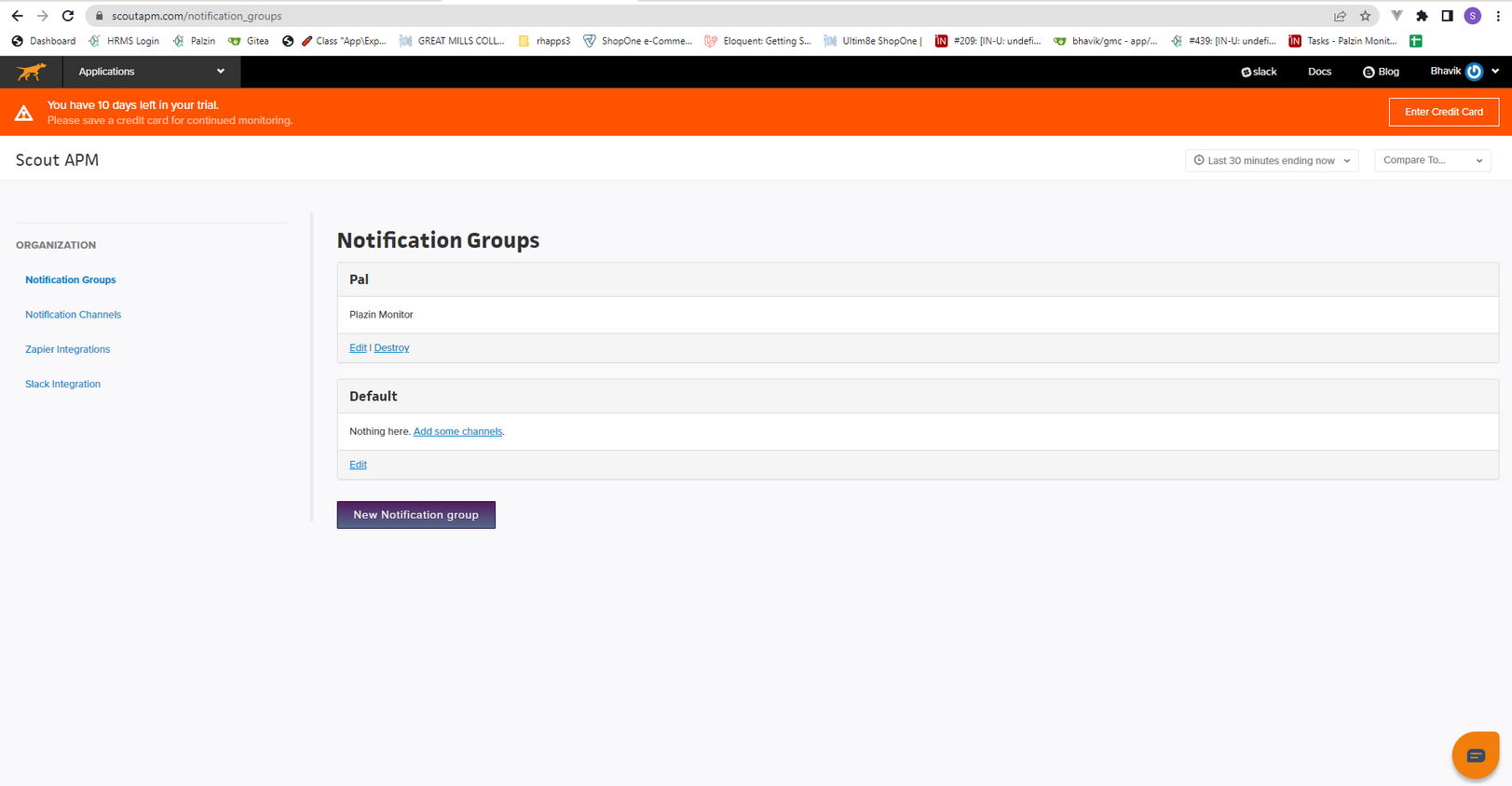Expand the Bhavik user menu arrow
Image resolution: width=1512 pixels, height=786 pixels.
tap(1495, 72)
